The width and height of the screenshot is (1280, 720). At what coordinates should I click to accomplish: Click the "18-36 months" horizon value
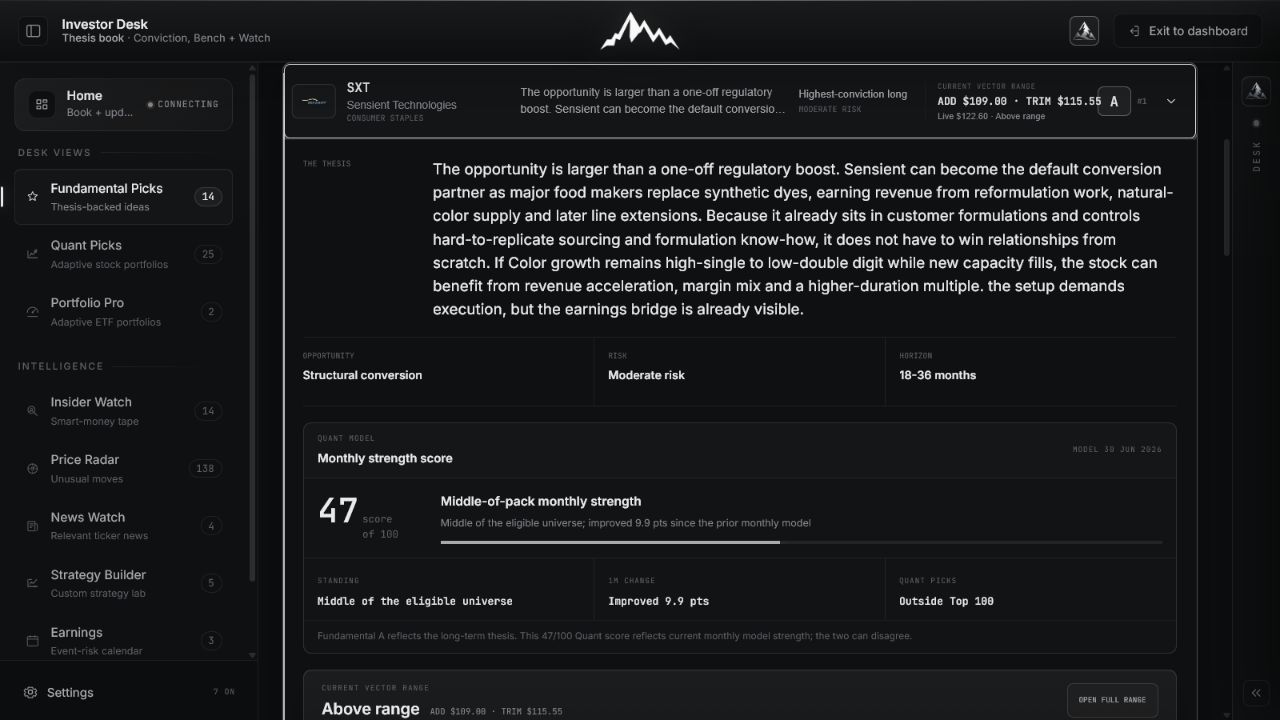click(937, 375)
